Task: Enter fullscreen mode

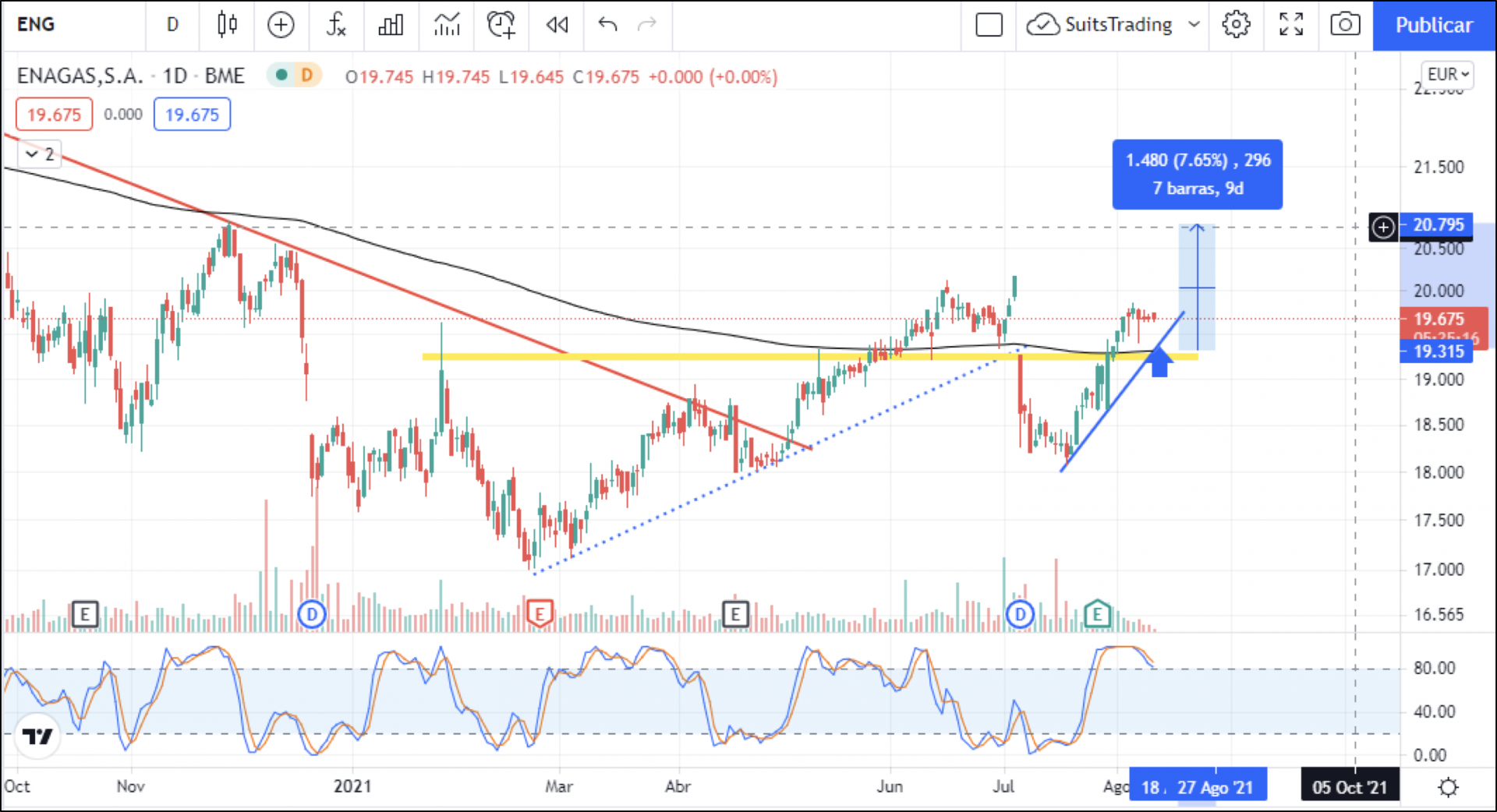Action: pos(1291,25)
